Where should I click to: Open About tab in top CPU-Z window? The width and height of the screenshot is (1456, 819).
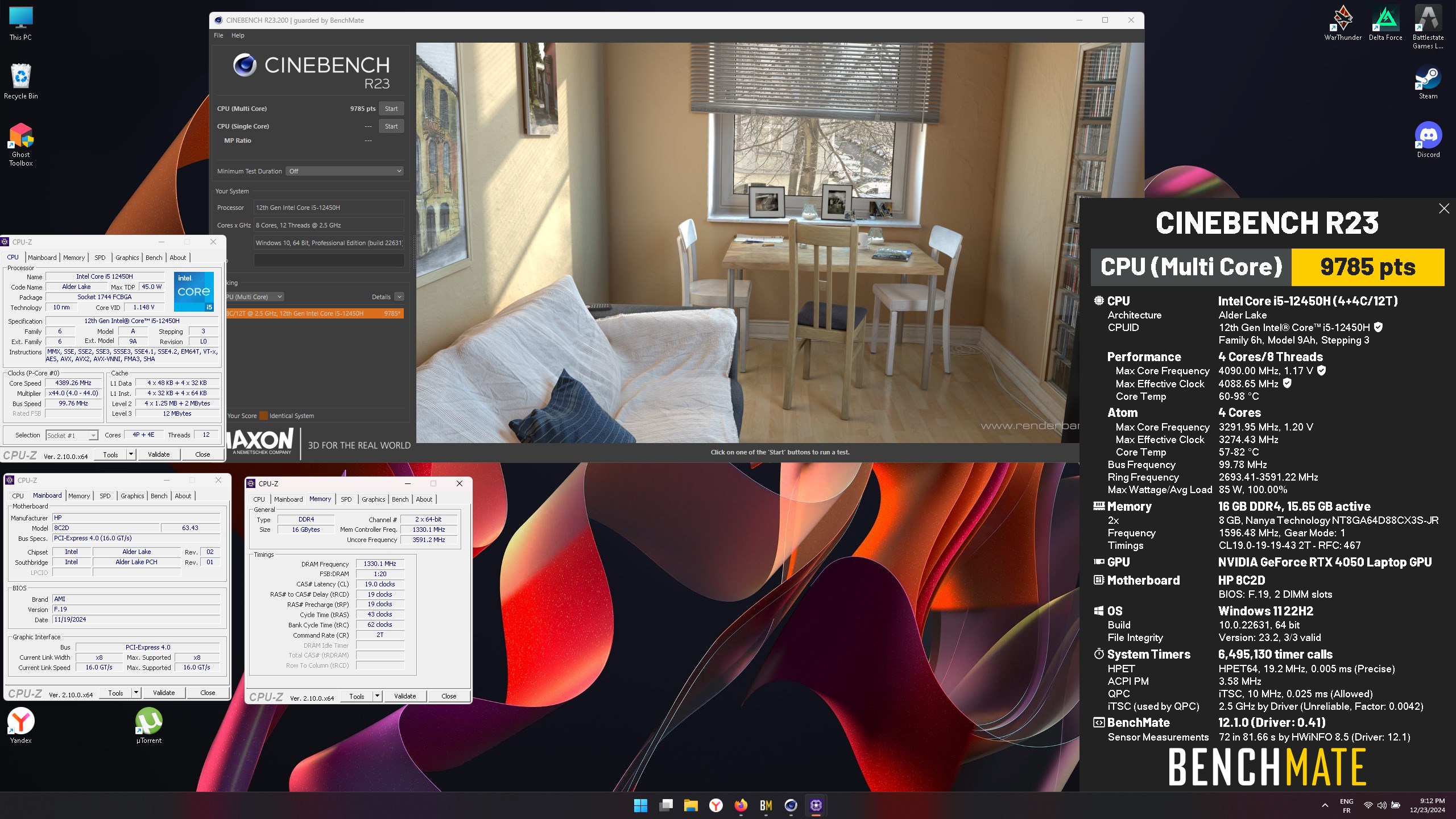178,258
